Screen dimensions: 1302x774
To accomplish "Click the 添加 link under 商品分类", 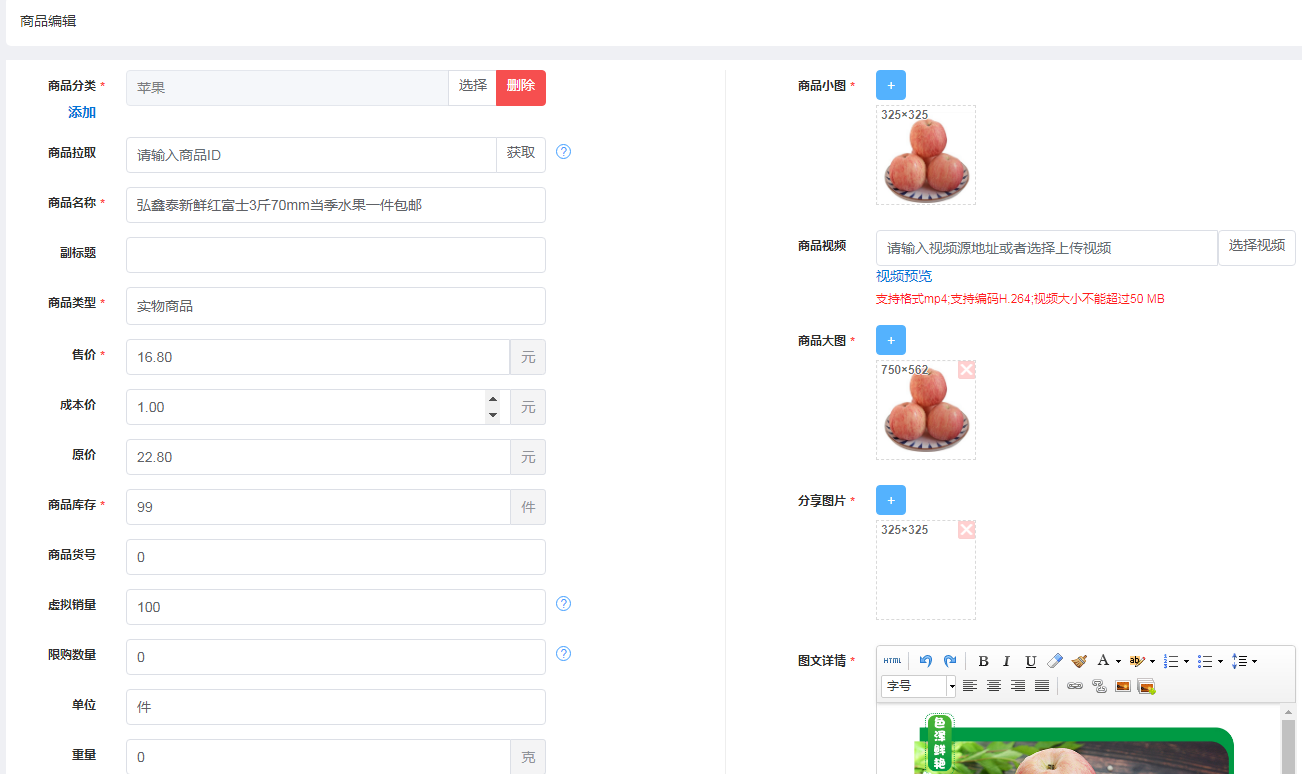I will [x=82, y=112].
